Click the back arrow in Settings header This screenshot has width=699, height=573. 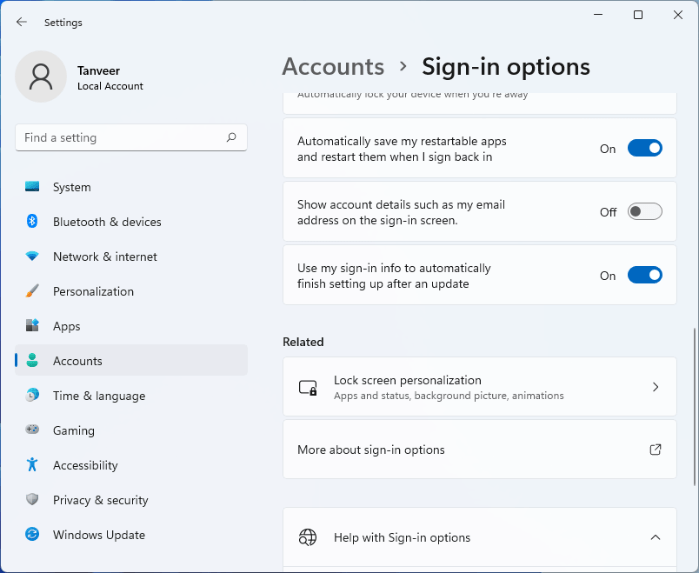[x=22, y=22]
